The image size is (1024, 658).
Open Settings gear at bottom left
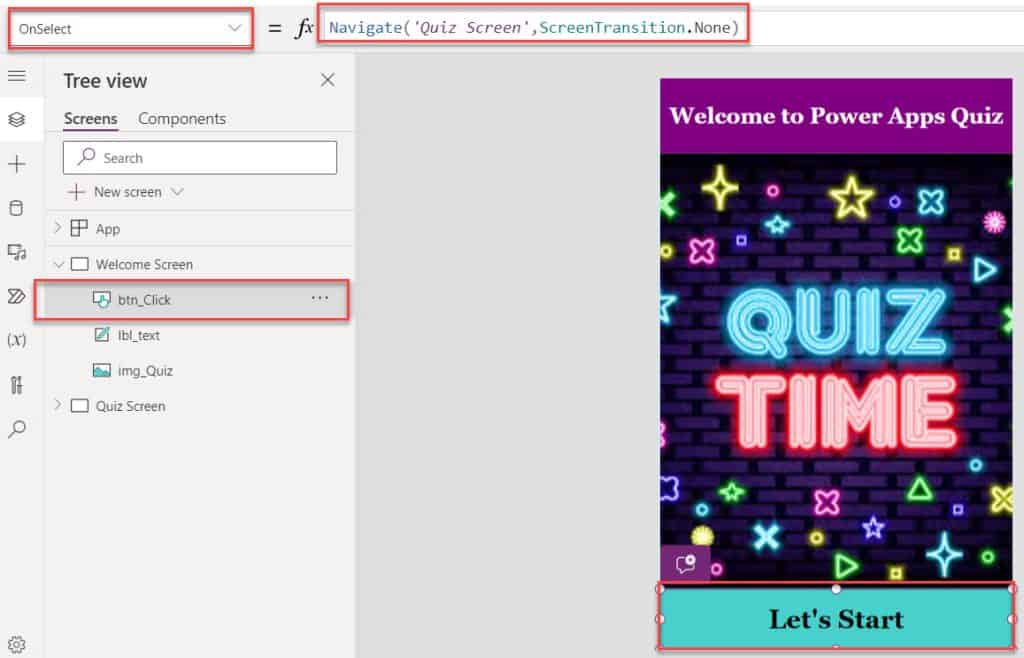(17, 644)
